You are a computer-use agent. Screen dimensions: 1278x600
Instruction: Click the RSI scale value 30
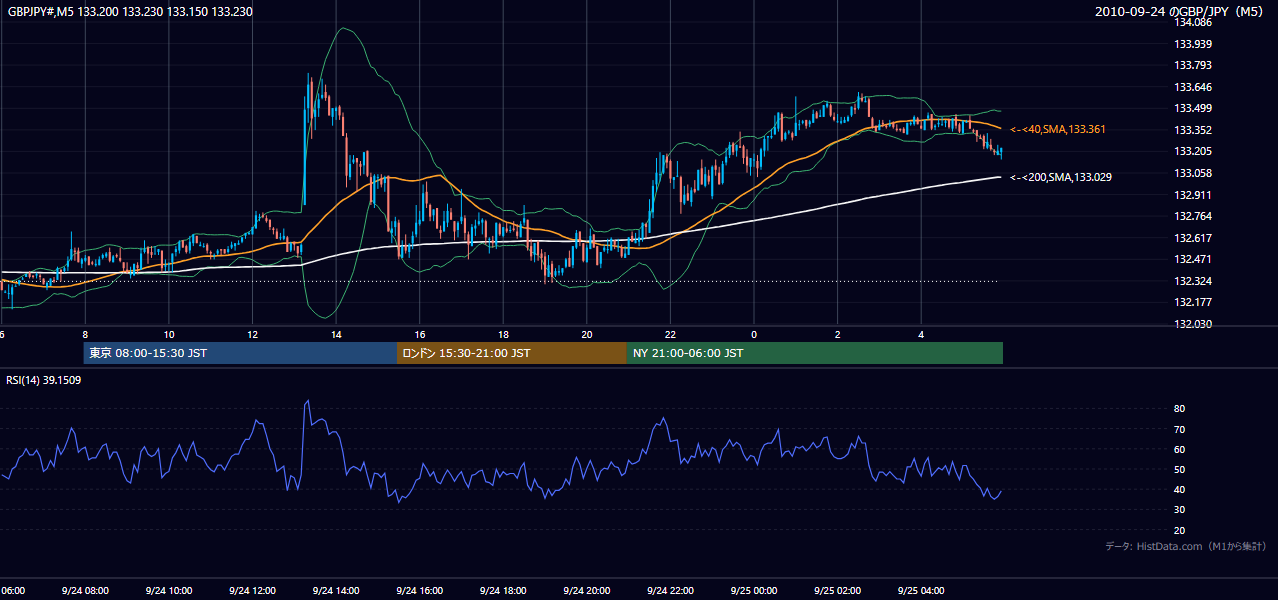point(1180,510)
